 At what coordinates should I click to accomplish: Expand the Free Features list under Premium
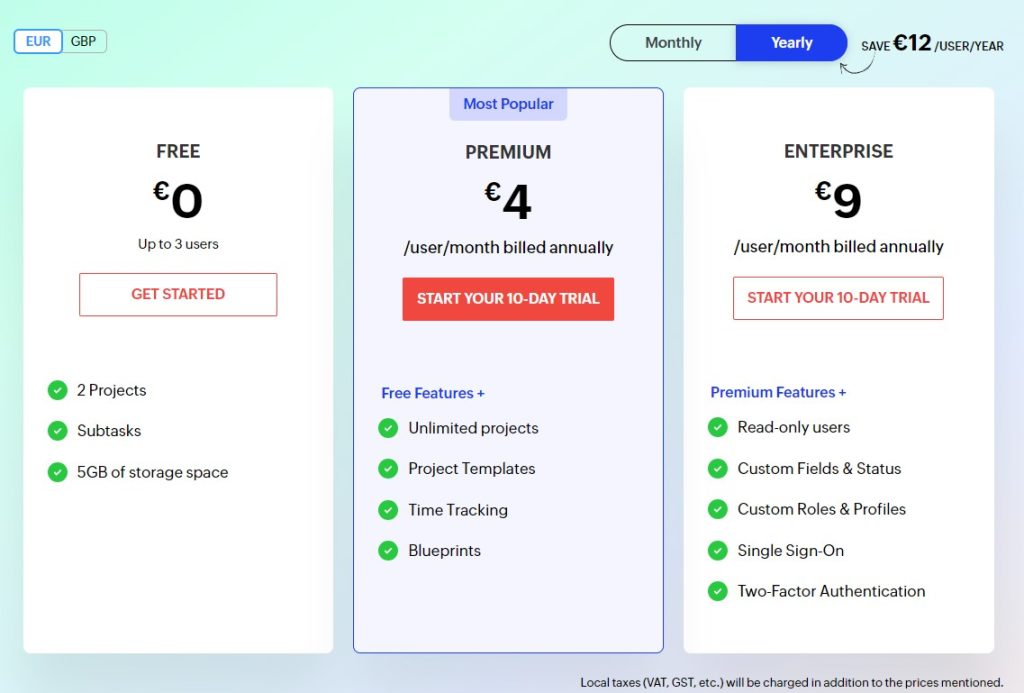pos(432,393)
